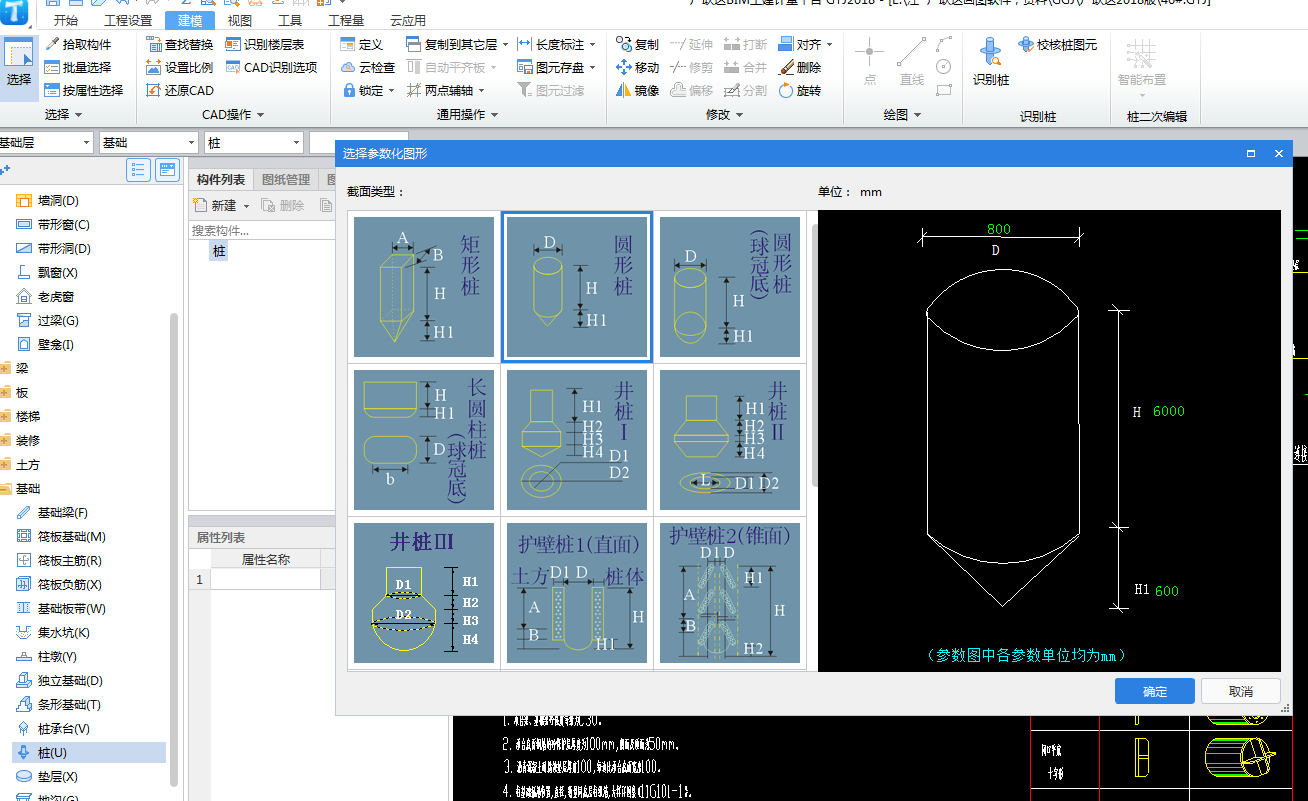The width and height of the screenshot is (1308, 801).
Task: Select the 井桩 II section thumbnail
Action: click(x=730, y=439)
